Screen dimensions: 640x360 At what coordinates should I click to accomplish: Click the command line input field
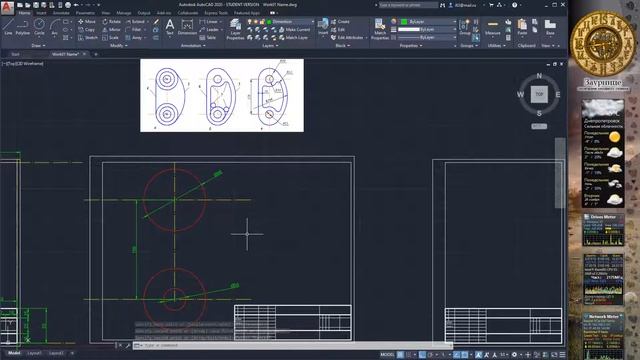(x=292, y=345)
